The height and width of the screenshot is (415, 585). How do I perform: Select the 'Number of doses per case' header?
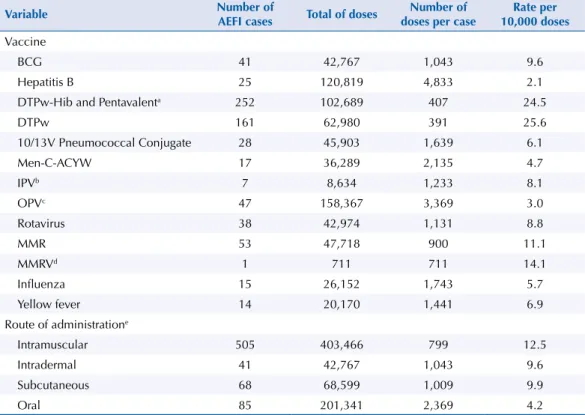click(x=438, y=14)
